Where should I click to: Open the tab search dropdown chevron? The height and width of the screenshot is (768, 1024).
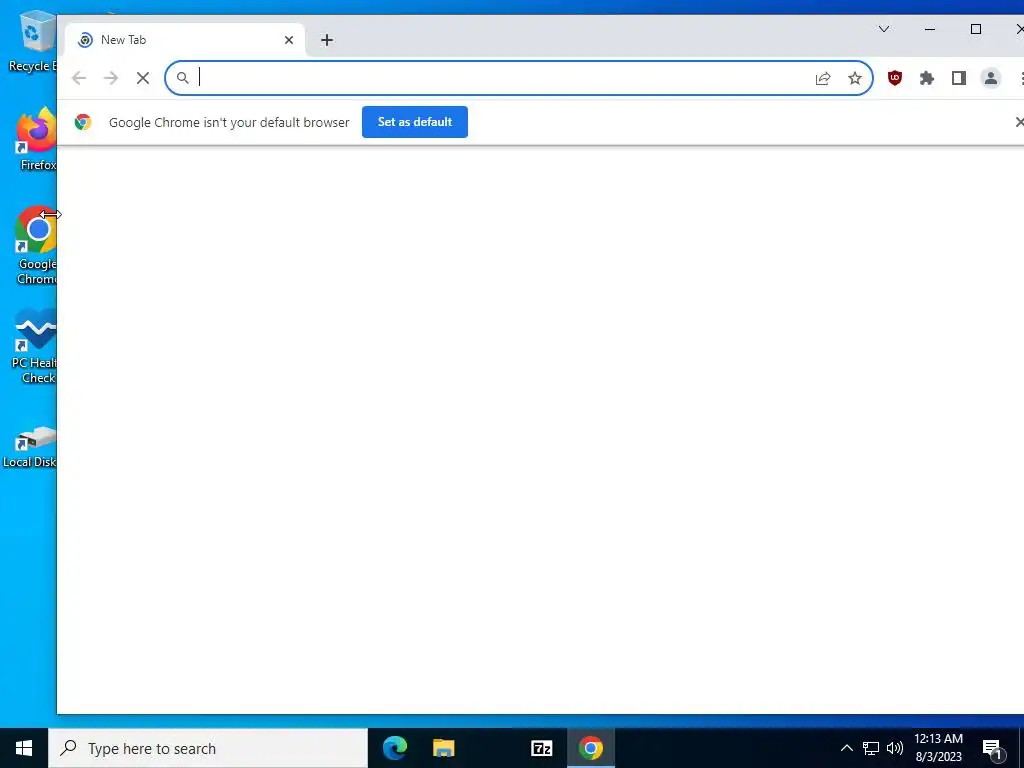click(x=884, y=29)
